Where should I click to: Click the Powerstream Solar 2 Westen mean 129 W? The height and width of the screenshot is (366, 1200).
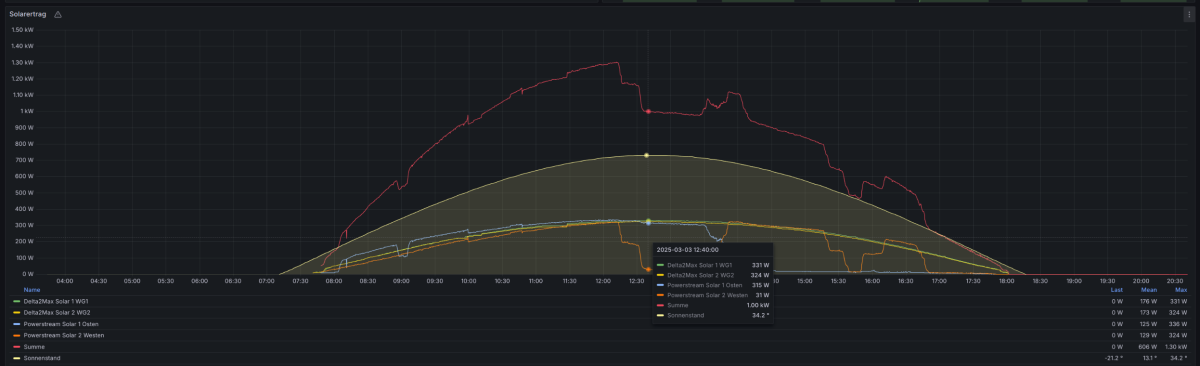(x=1148, y=335)
